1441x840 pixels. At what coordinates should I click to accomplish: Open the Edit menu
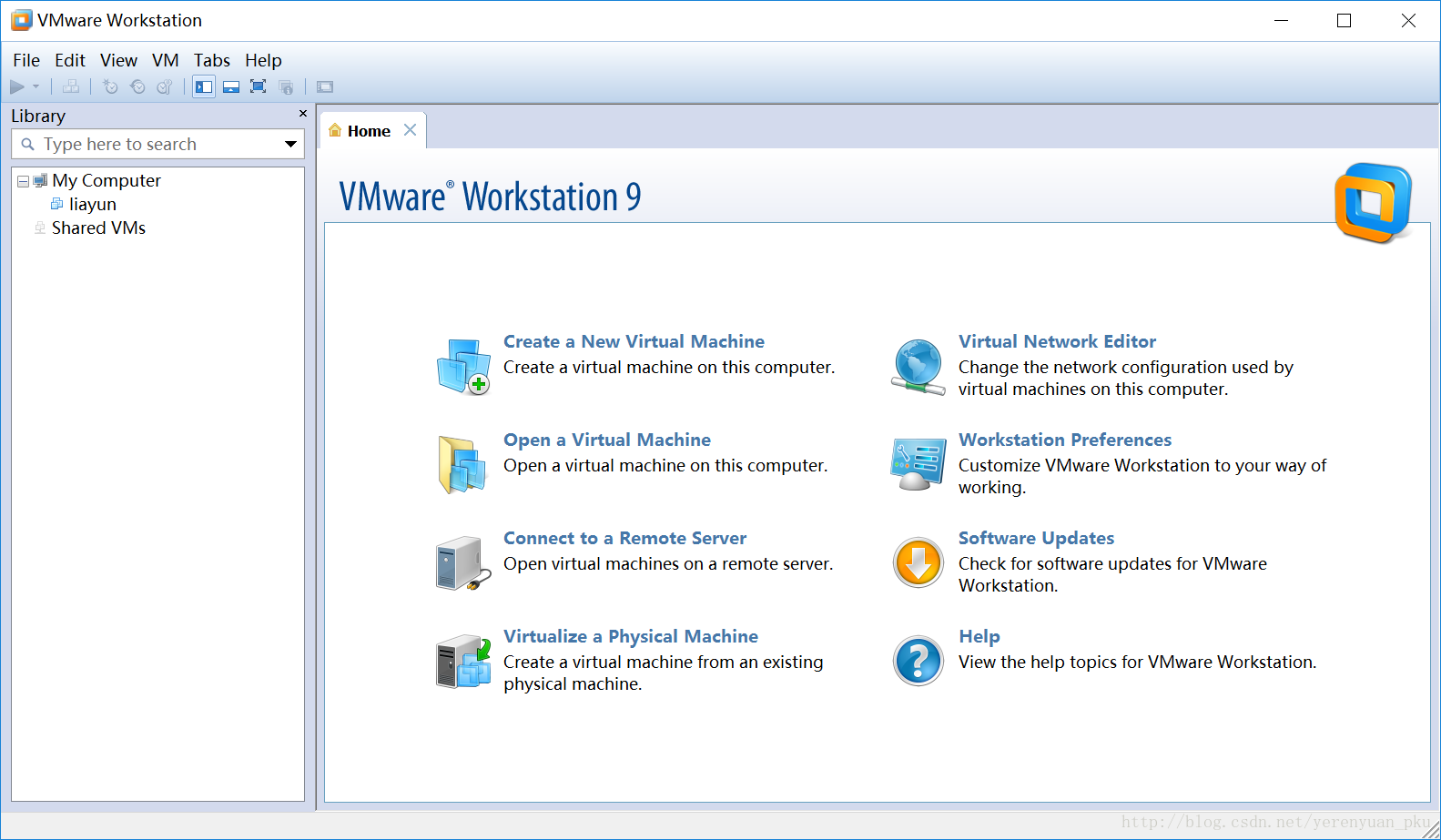[x=70, y=60]
